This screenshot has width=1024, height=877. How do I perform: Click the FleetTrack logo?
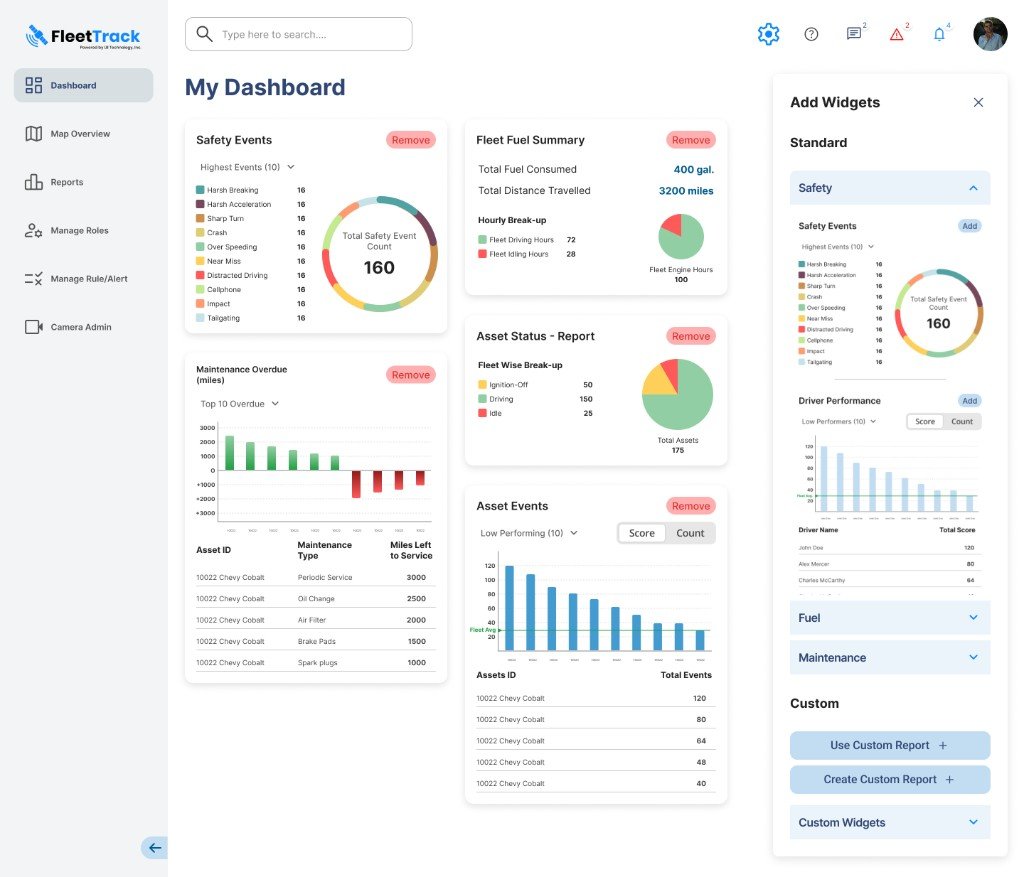point(83,37)
